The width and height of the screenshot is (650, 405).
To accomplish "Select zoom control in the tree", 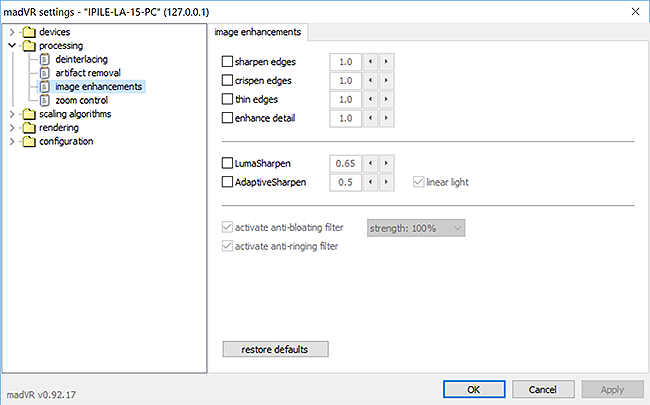I will [82, 100].
